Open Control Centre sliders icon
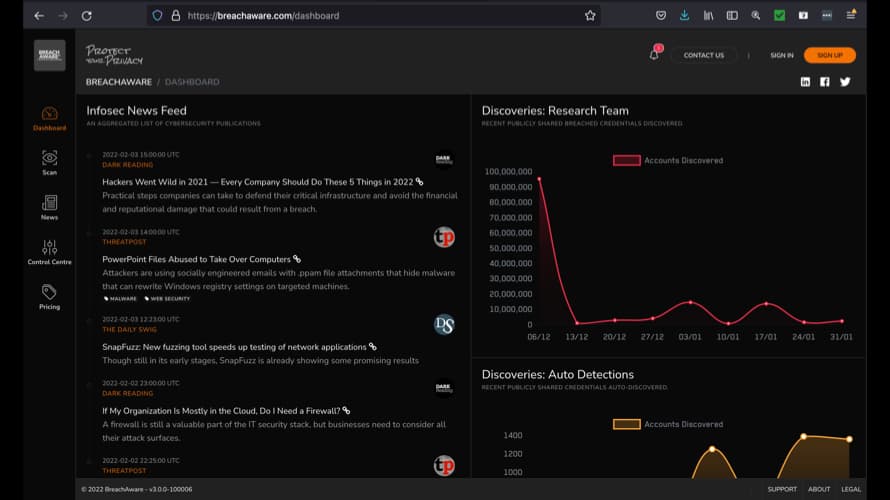This screenshot has height=500, width=890. [x=49, y=249]
